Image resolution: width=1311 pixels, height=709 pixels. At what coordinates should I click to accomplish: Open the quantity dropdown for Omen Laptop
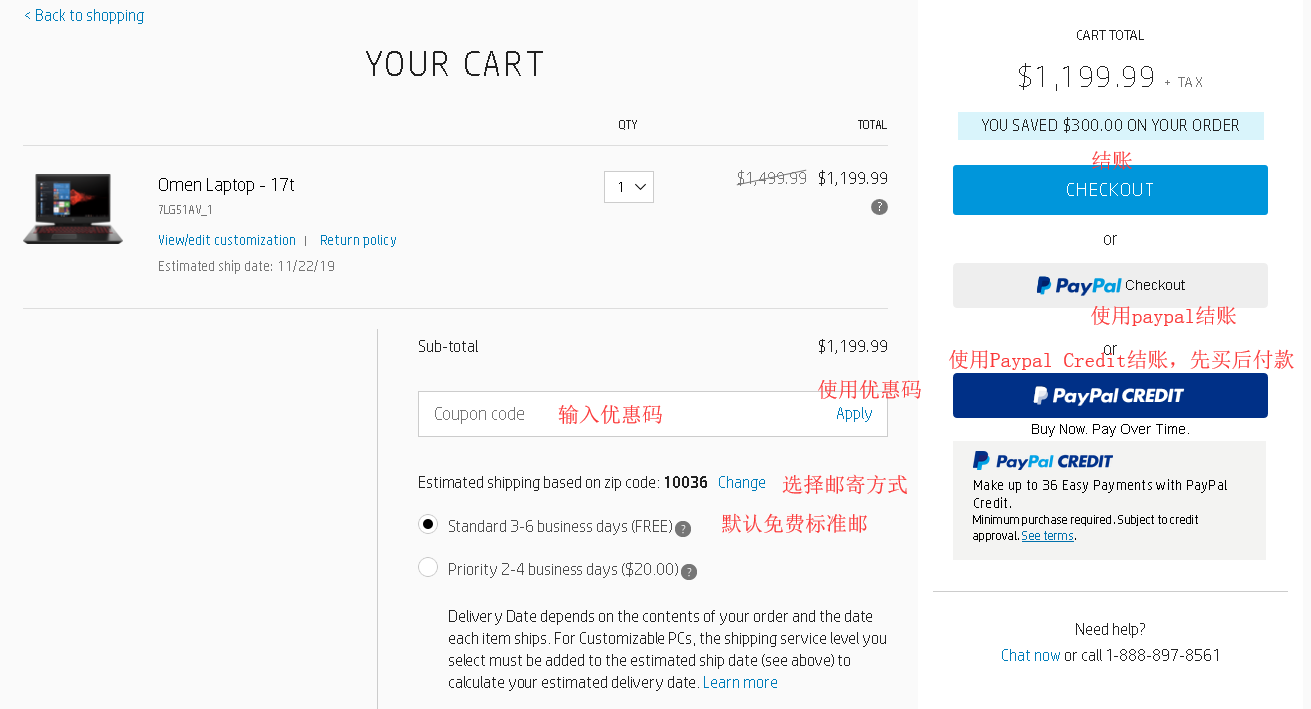(x=629, y=187)
